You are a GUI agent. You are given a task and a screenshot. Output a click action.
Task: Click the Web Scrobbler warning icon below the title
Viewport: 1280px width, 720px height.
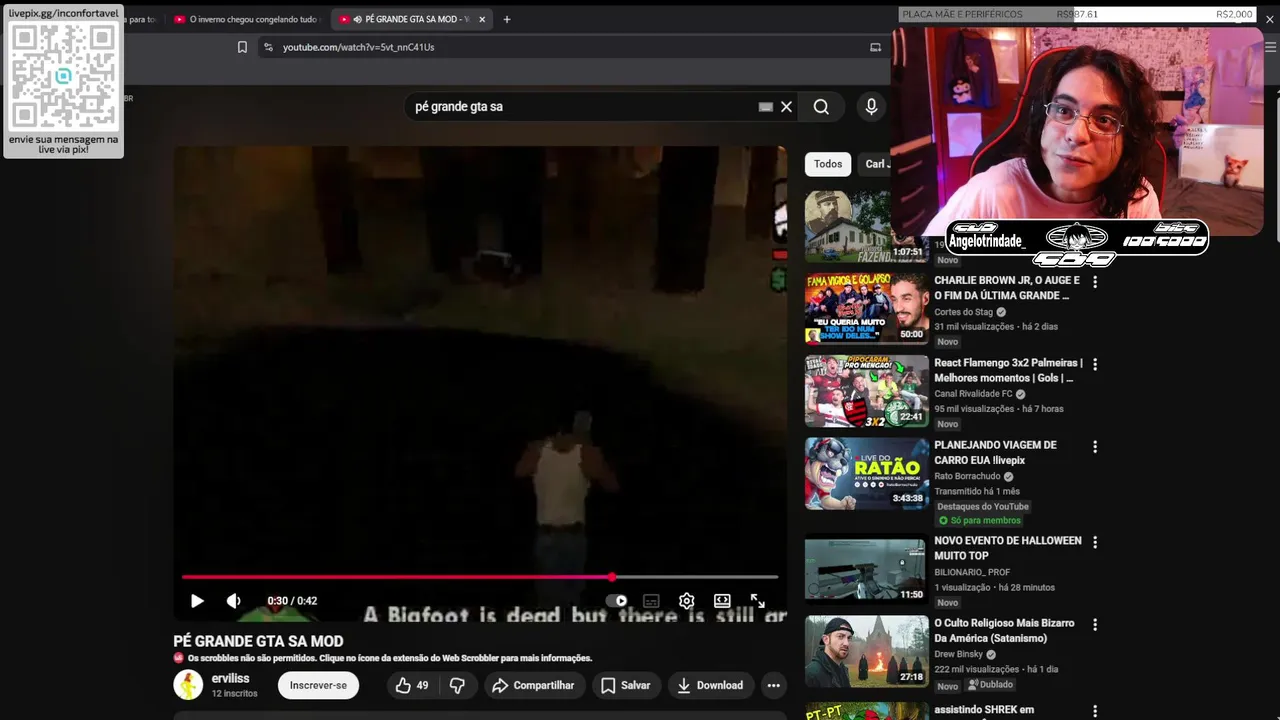pos(179,658)
